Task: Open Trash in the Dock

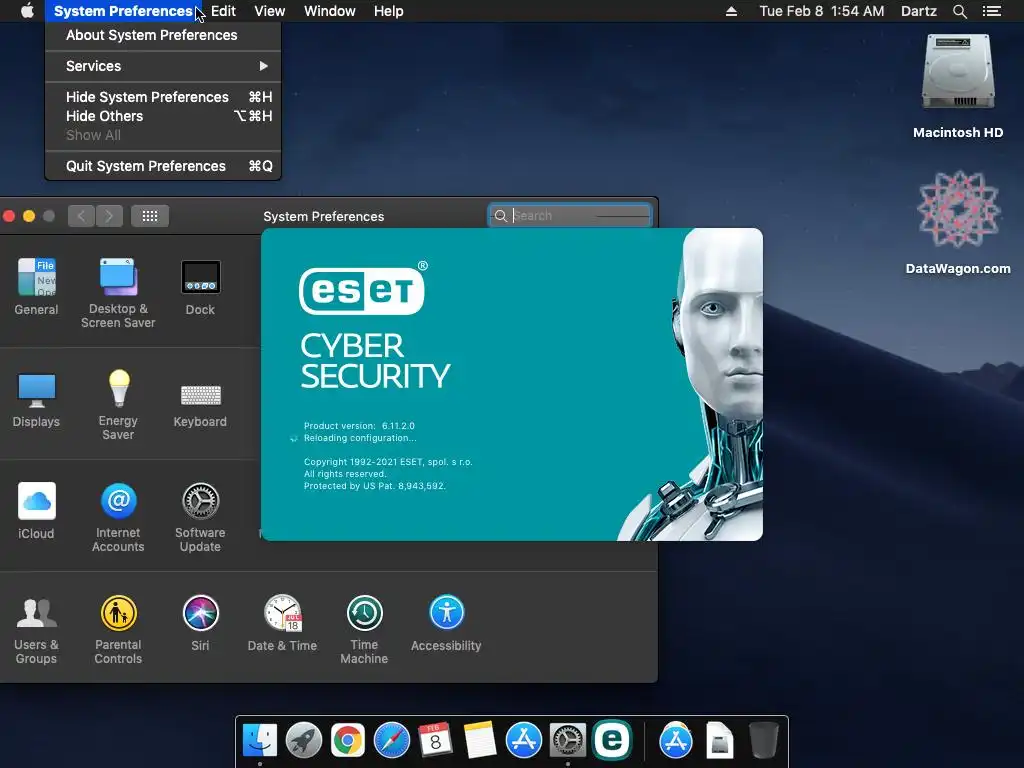Action: 763,741
